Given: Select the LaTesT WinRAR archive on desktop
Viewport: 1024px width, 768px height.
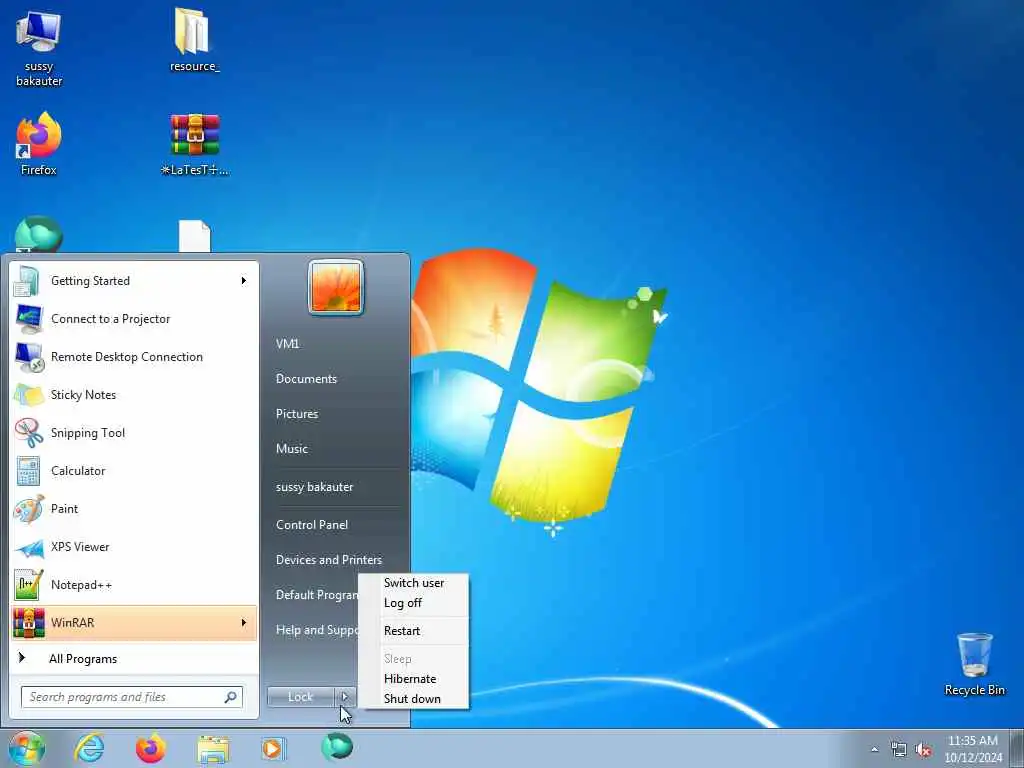Looking at the screenshot, I should (195, 144).
